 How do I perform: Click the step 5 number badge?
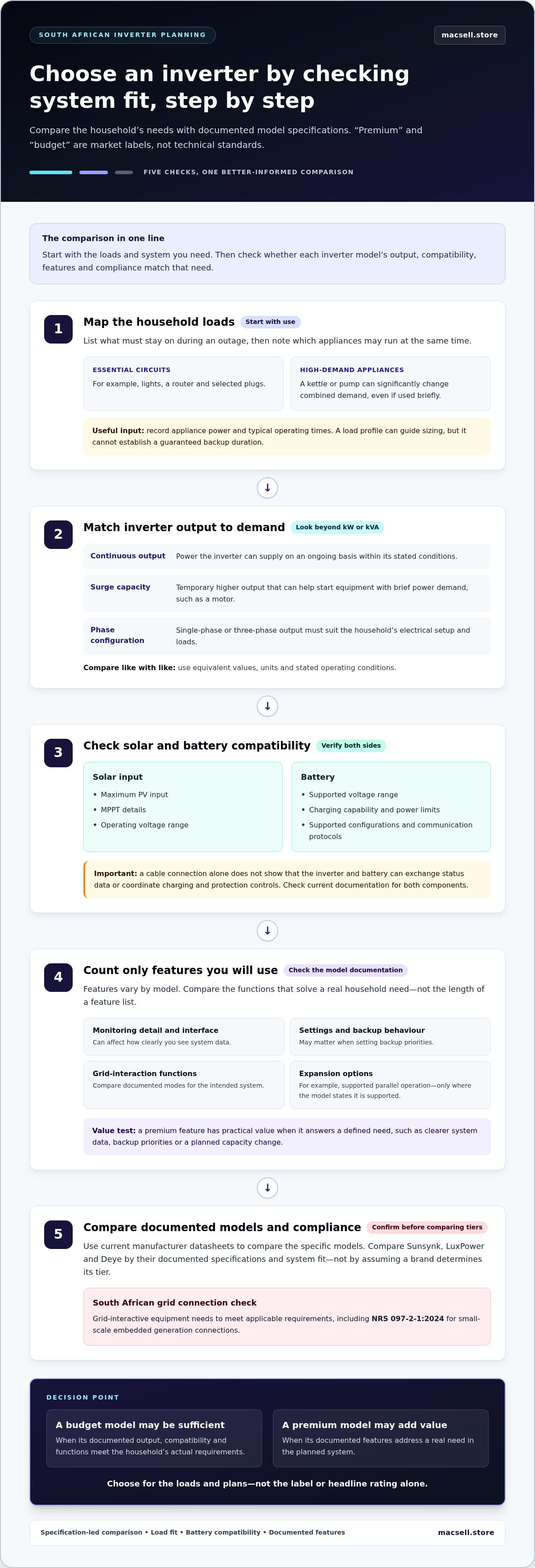(58, 1234)
